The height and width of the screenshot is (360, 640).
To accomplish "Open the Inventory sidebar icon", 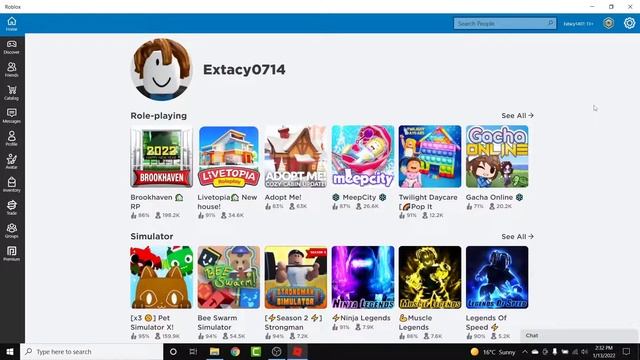I will (x=11, y=184).
